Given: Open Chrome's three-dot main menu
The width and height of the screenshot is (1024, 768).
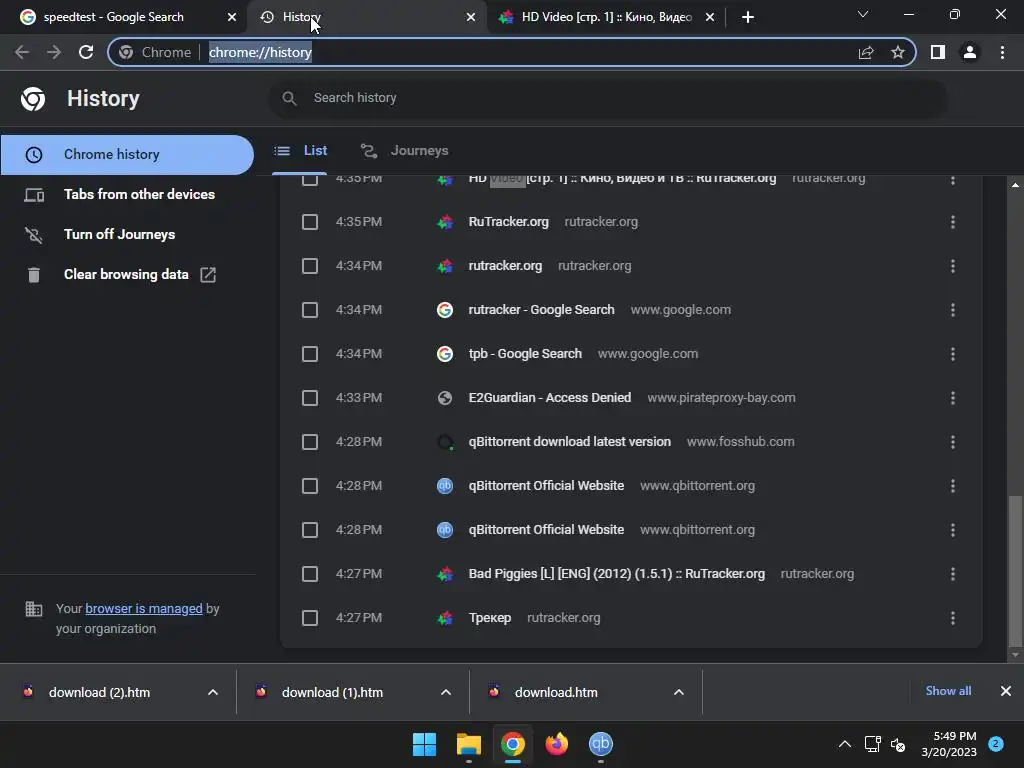Looking at the screenshot, I should (x=1002, y=52).
